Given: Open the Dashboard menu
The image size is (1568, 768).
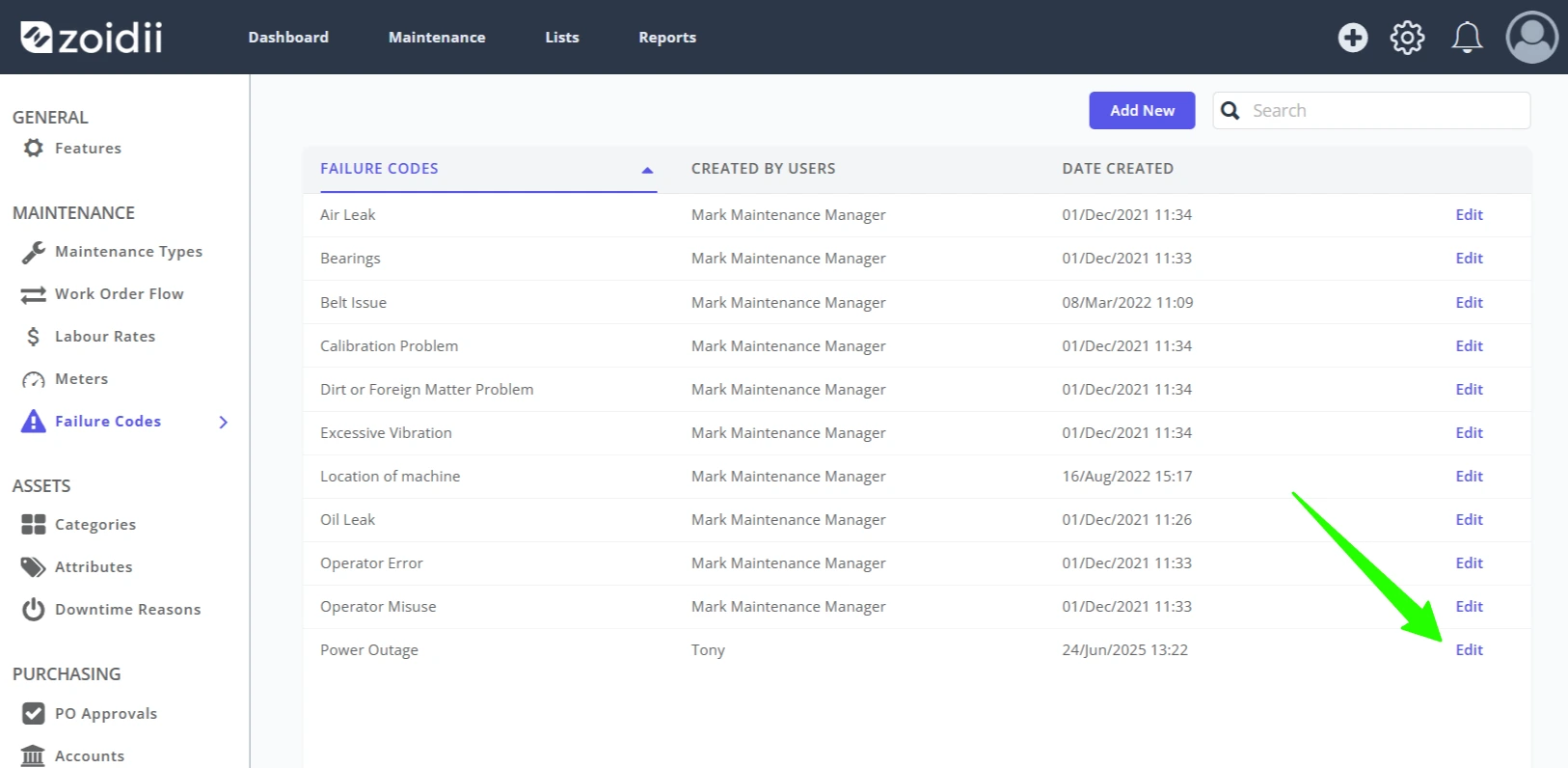Looking at the screenshot, I should click(288, 37).
